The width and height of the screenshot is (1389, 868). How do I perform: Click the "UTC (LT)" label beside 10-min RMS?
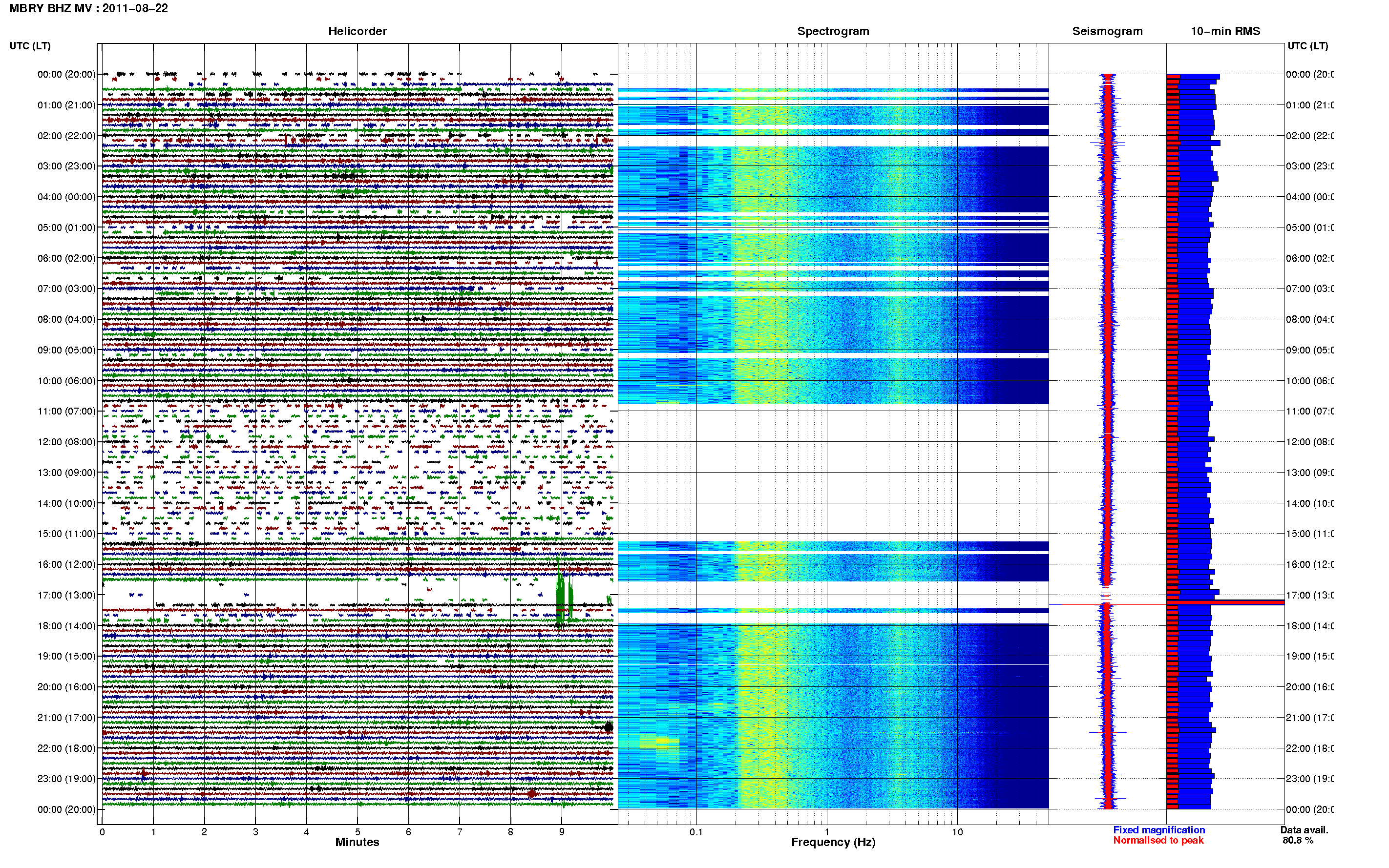point(1307,46)
